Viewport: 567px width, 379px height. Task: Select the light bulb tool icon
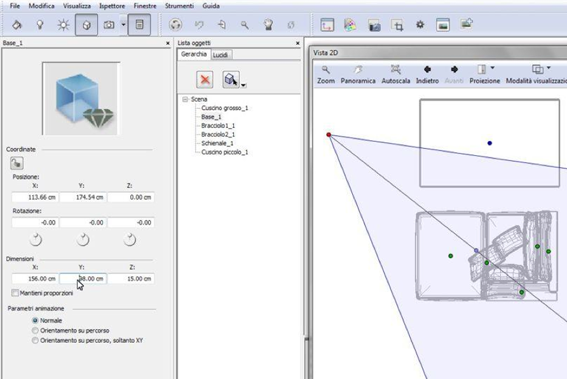tap(40, 25)
